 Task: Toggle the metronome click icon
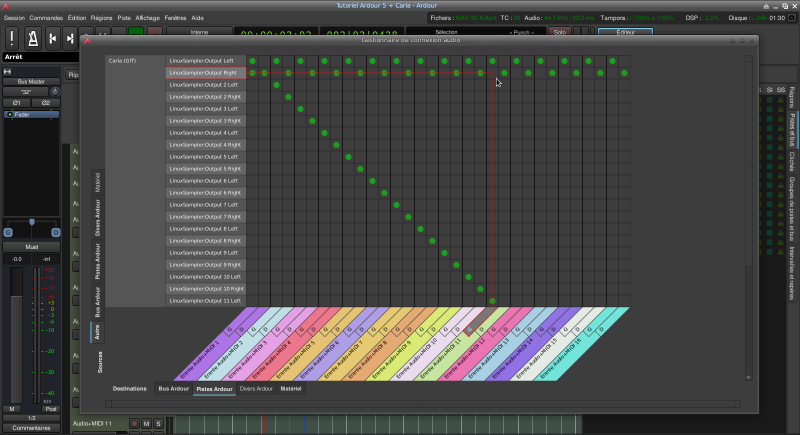pos(33,38)
